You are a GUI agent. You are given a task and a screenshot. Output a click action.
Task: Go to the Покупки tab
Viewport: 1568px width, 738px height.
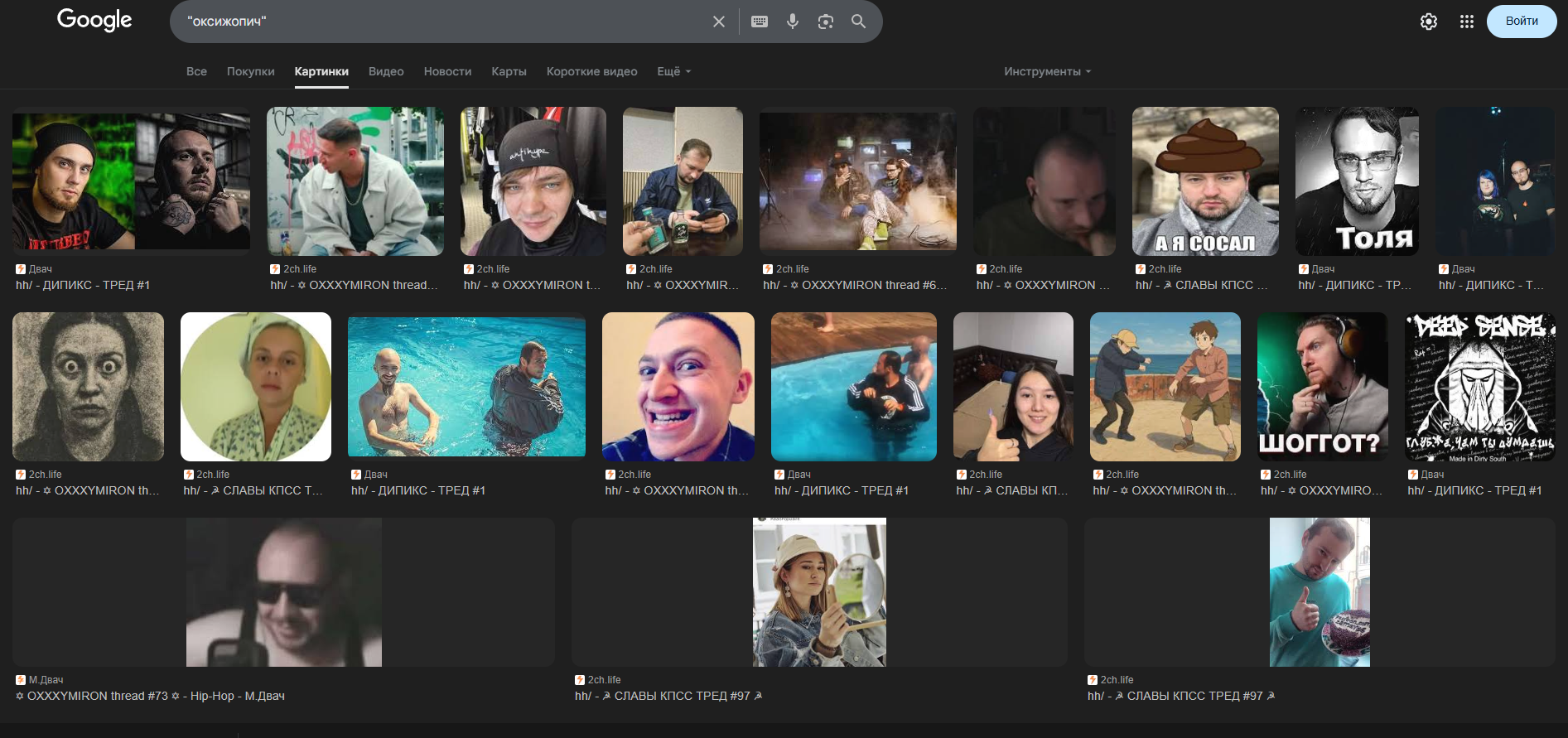coord(250,71)
